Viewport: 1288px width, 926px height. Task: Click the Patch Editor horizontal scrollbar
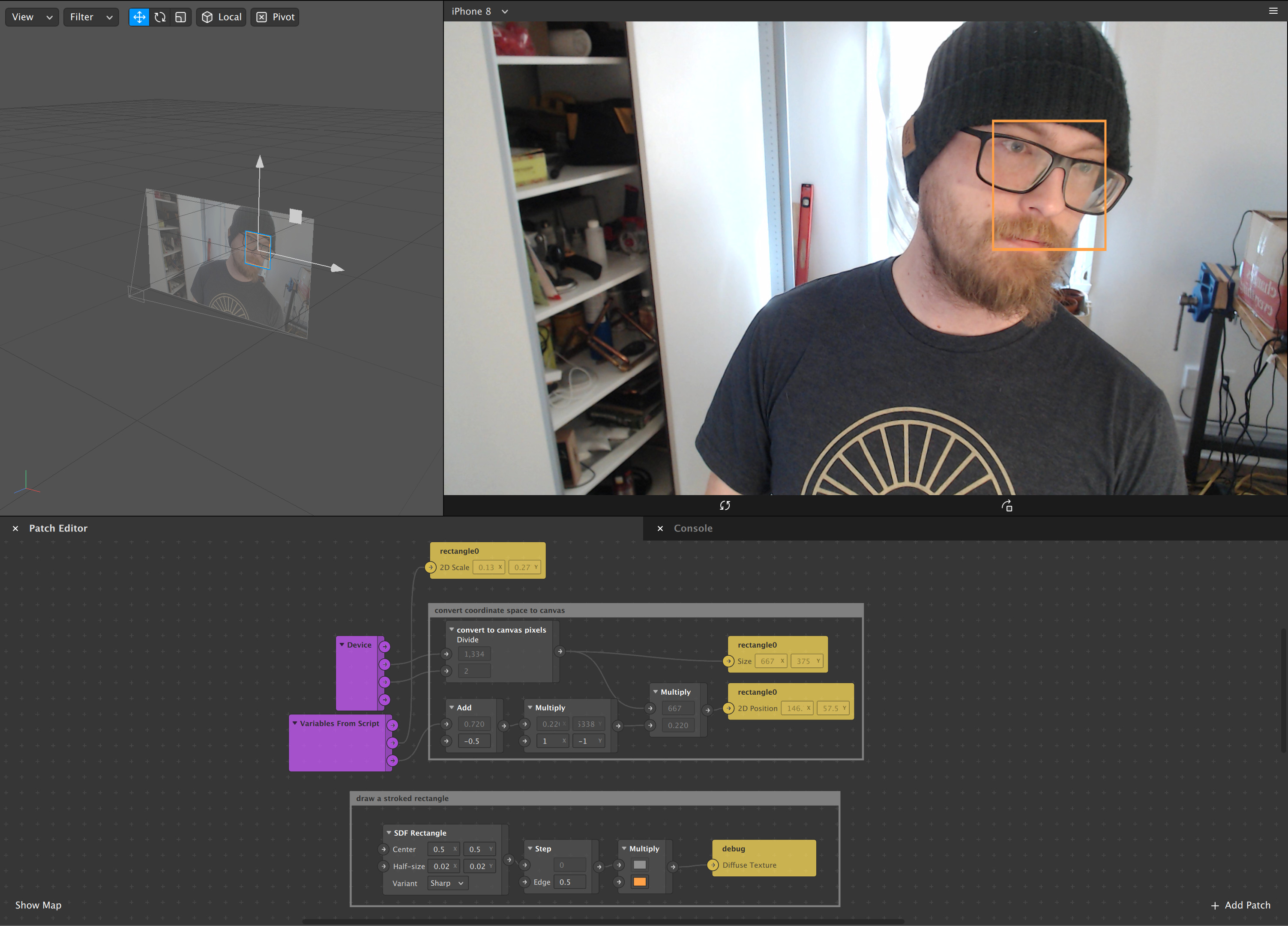603,921
